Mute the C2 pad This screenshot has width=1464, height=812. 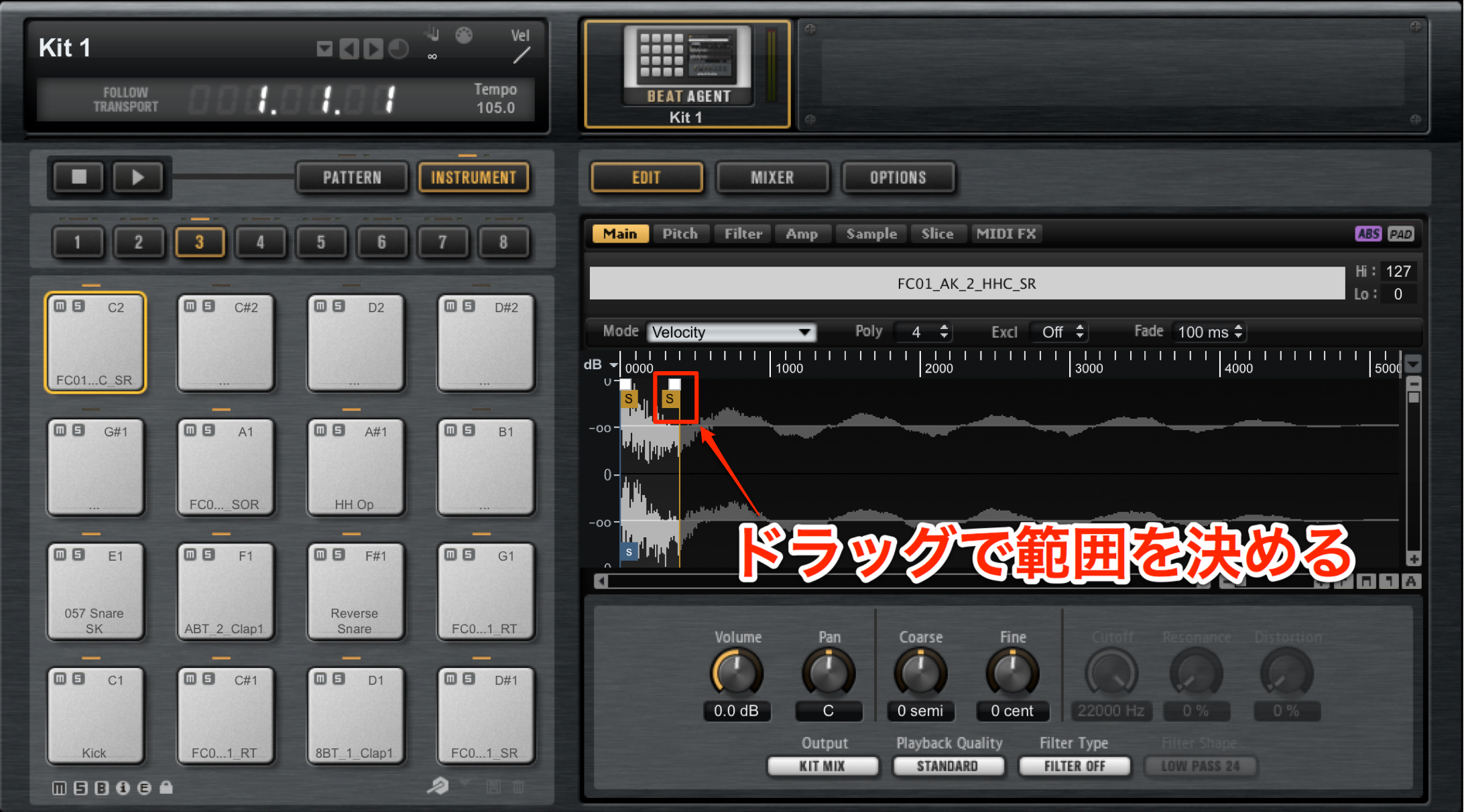point(60,306)
